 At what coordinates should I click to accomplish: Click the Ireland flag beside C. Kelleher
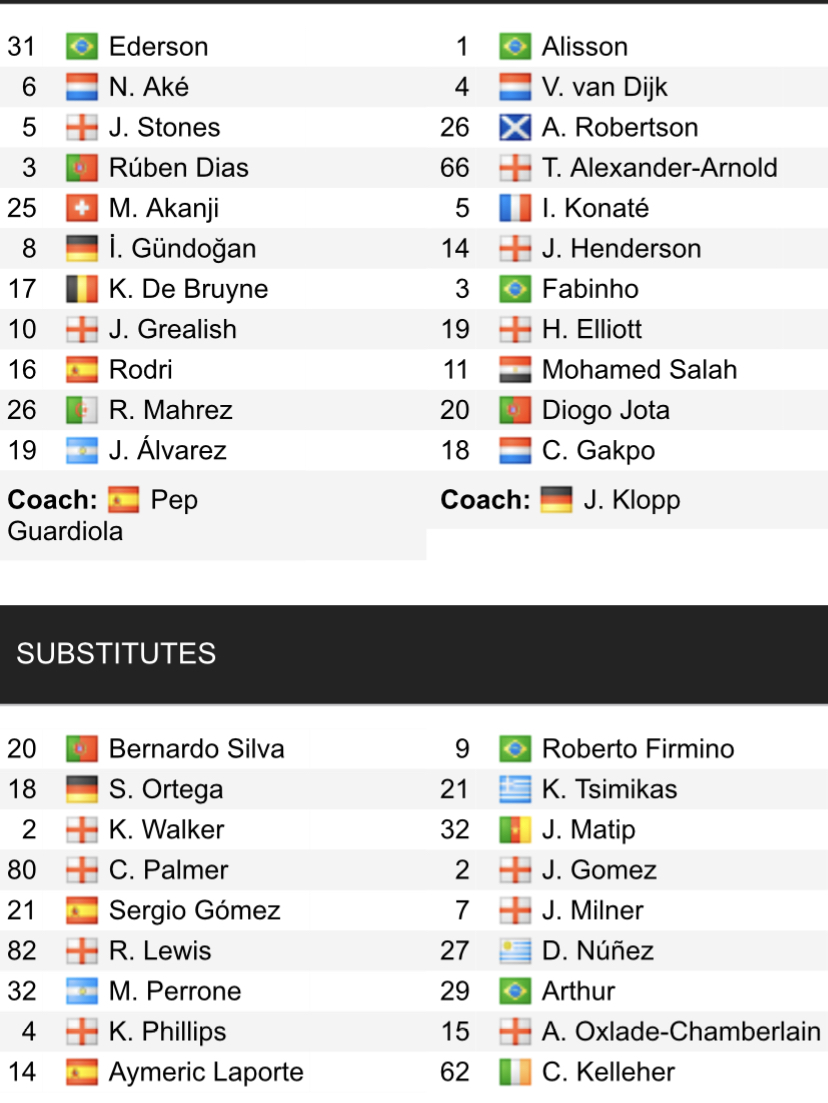click(x=514, y=1072)
